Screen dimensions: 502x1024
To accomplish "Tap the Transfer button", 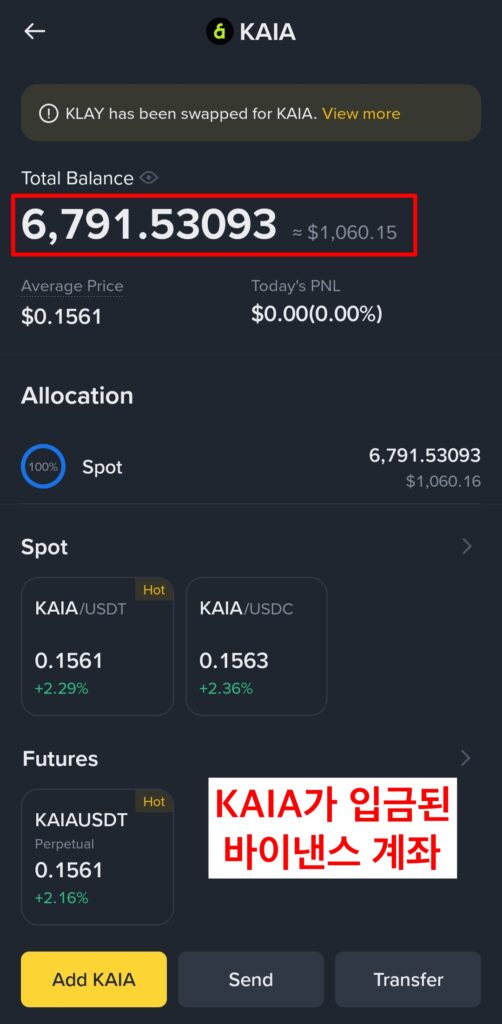I will tap(408, 979).
